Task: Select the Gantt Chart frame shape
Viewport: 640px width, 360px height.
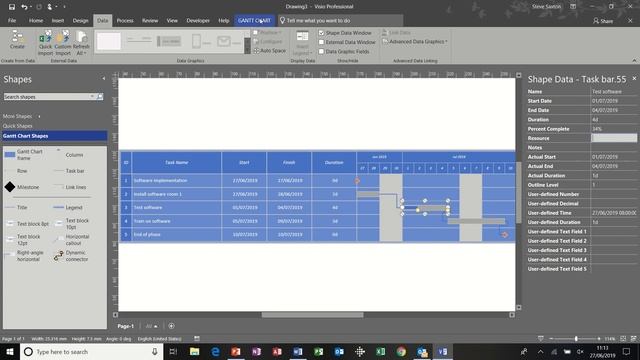Action: [x=24, y=155]
